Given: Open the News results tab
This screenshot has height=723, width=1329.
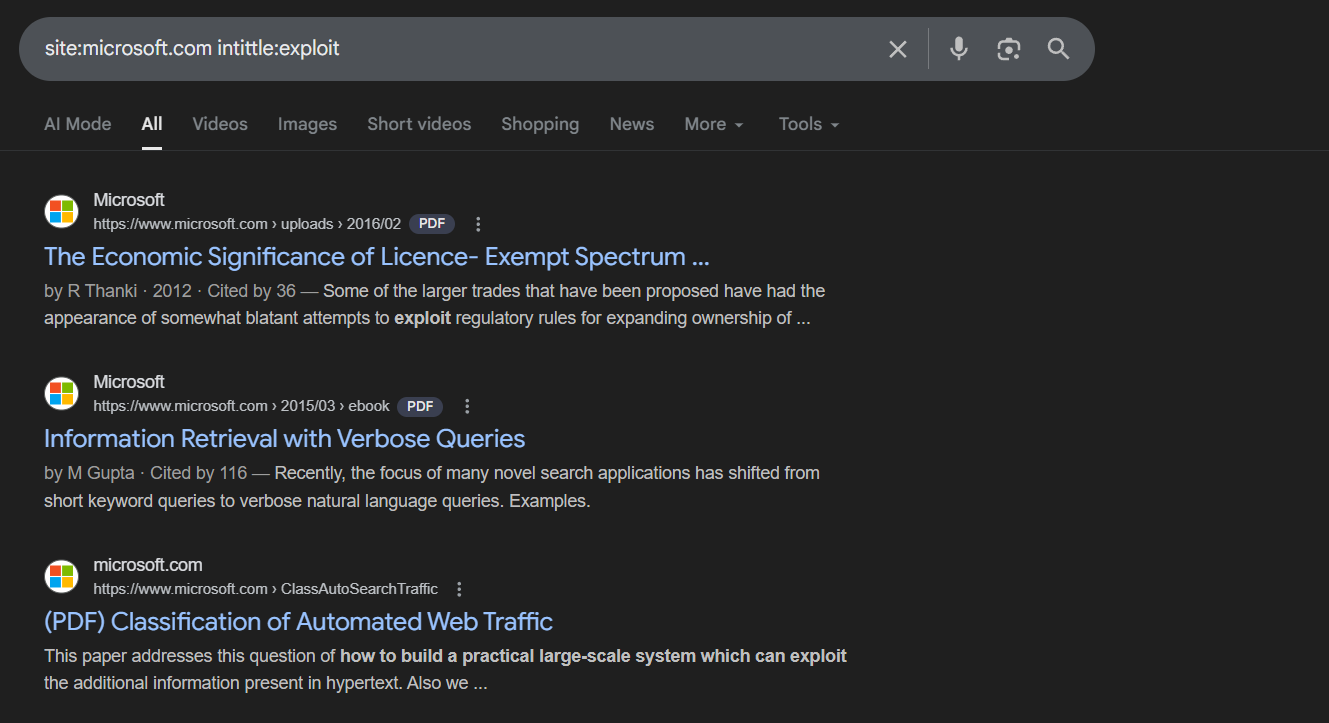Looking at the screenshot, I should tap(632, 124).
